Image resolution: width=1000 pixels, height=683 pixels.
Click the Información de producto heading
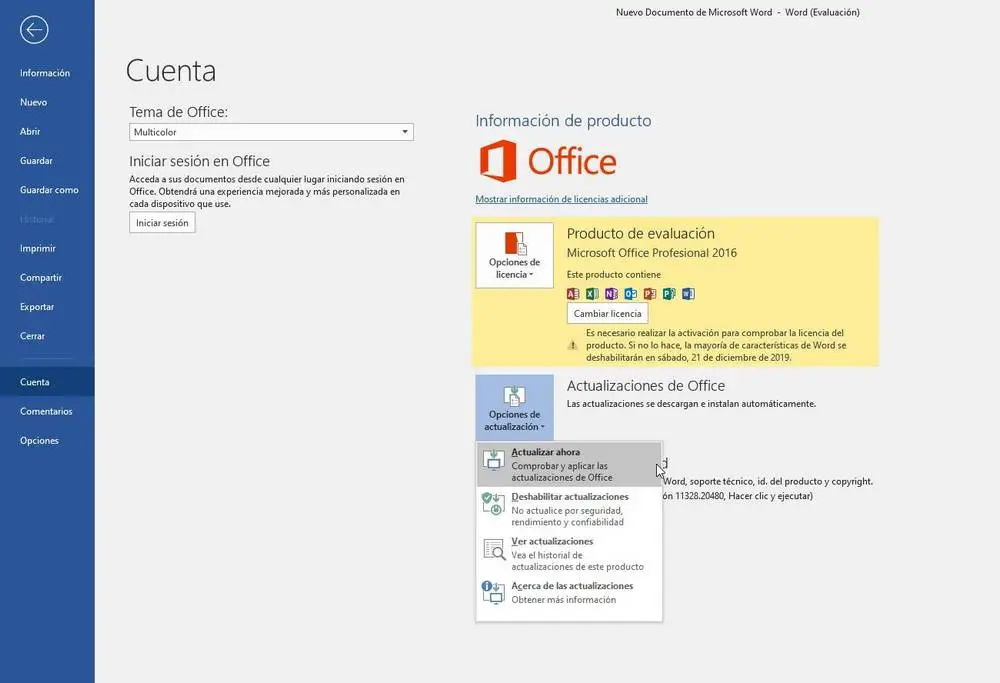click(x=563, y=121)
